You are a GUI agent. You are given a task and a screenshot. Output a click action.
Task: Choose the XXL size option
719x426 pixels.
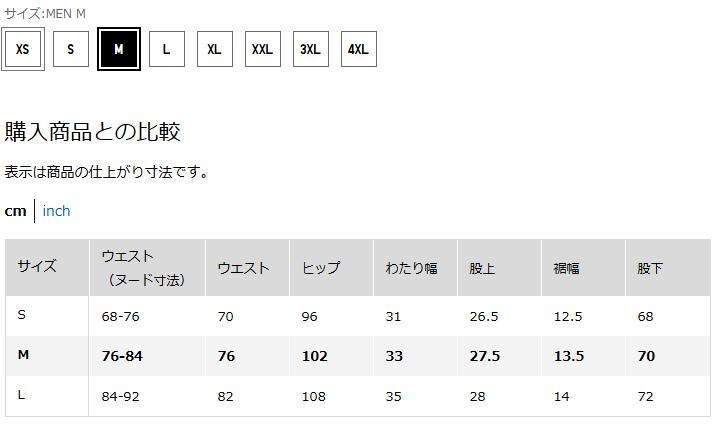(x=262, y=49)
